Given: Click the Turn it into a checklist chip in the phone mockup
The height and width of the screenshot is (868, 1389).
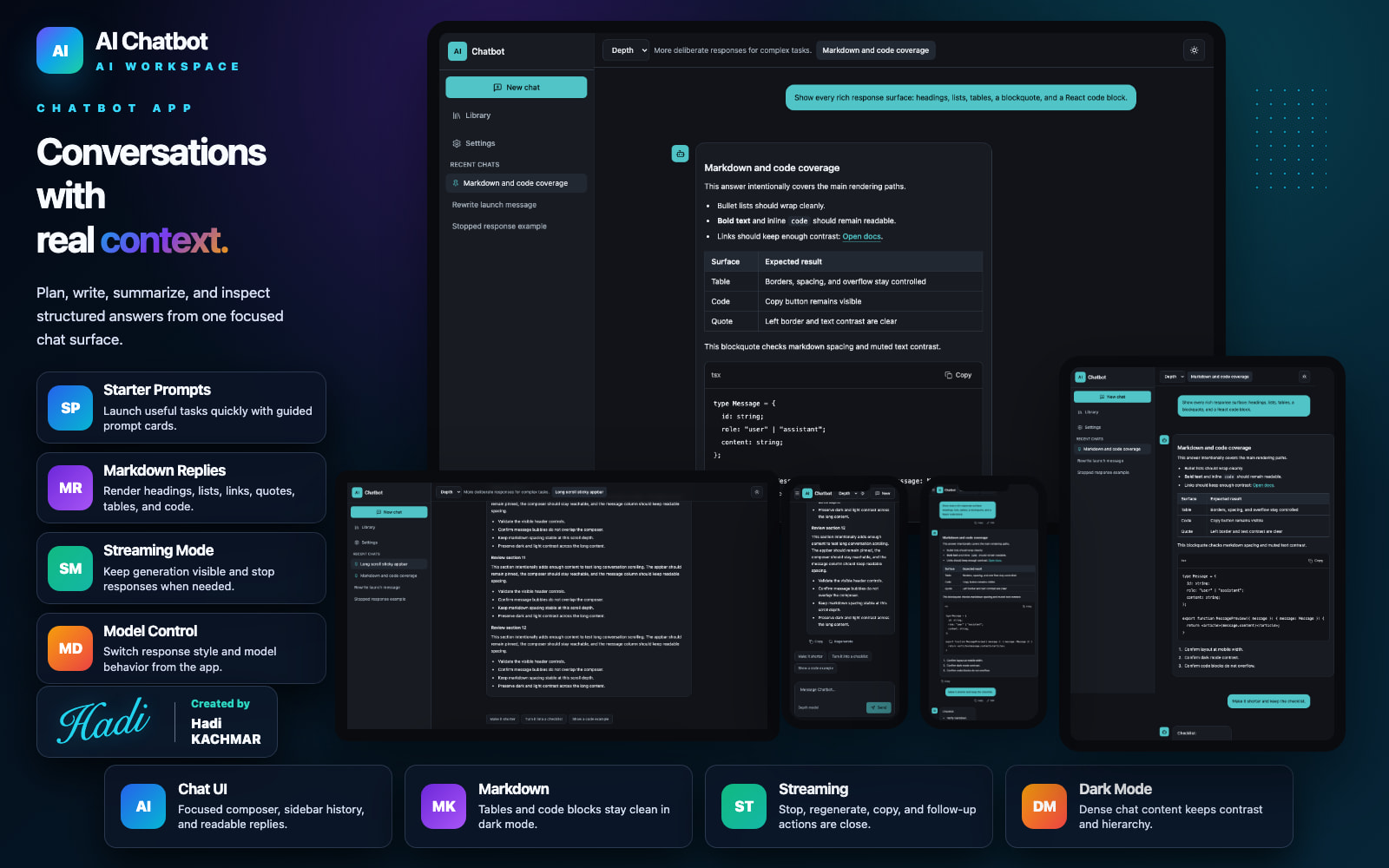Looking at the screenshot, I should tap(850, 656).
